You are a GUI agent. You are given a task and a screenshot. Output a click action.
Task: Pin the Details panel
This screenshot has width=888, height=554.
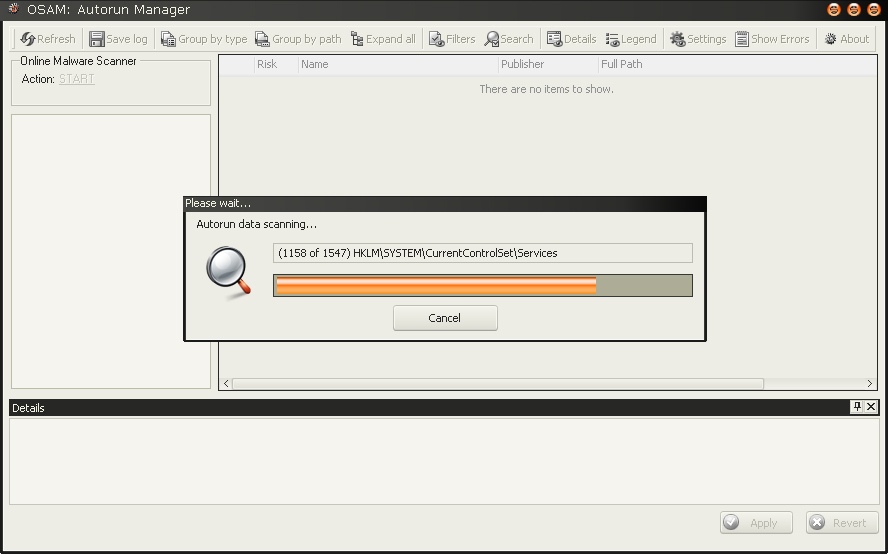pyautogui.click(x=857, y=407)
